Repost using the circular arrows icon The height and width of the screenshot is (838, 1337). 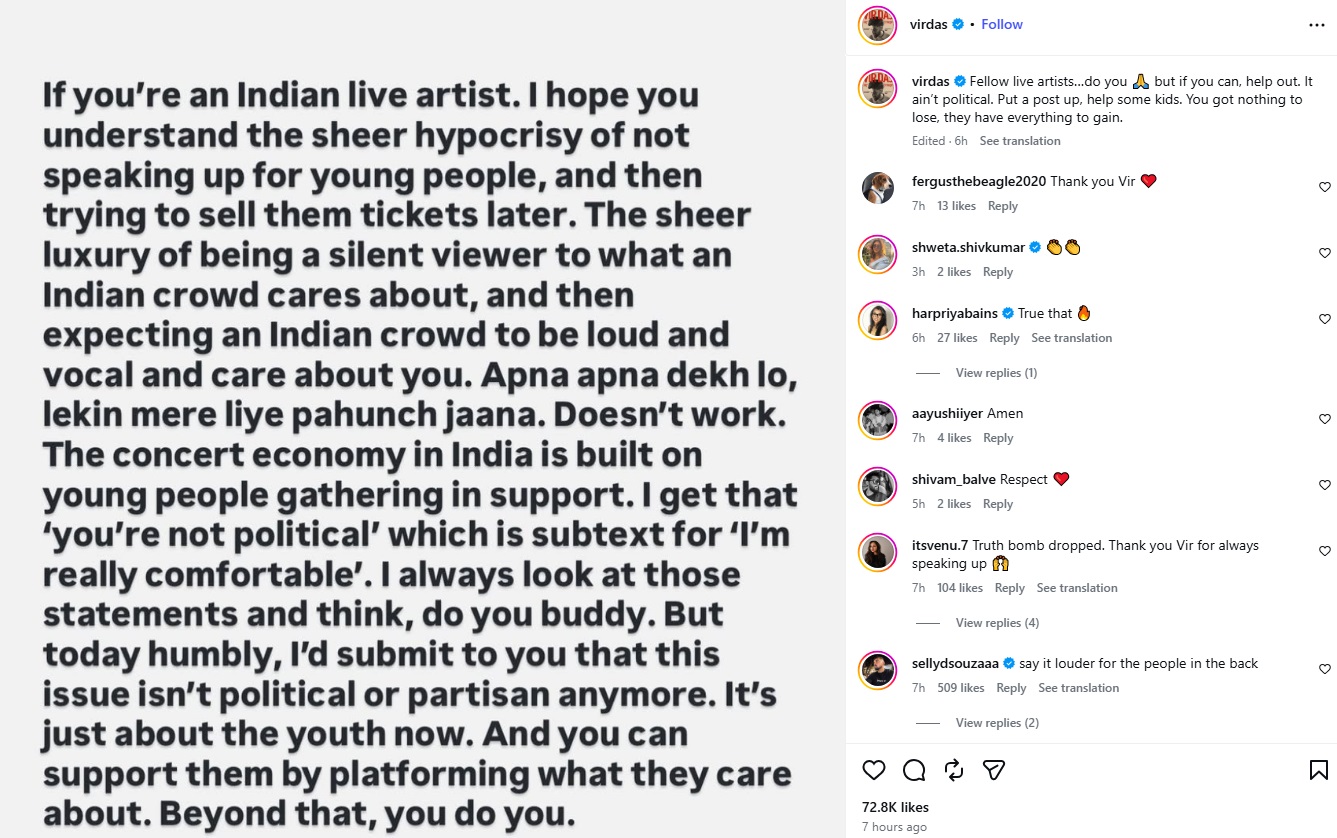click(954, 770)
